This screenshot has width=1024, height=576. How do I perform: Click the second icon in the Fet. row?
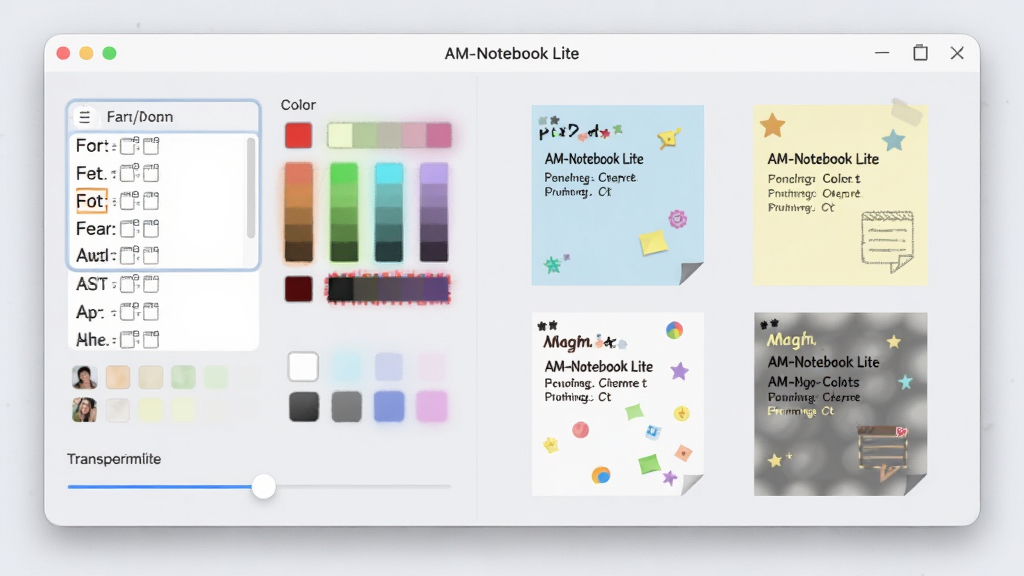tap(151, 173)
